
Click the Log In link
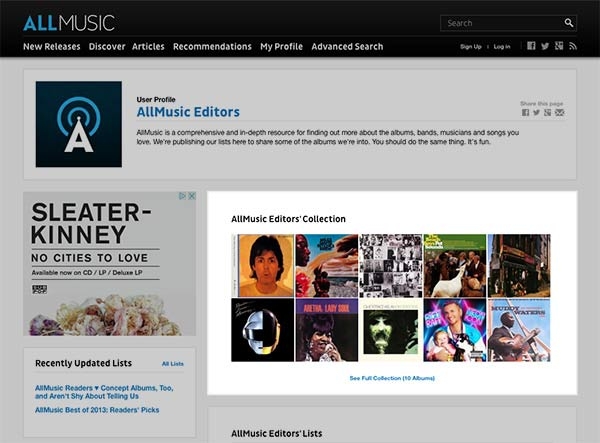(x=502, y=47)
